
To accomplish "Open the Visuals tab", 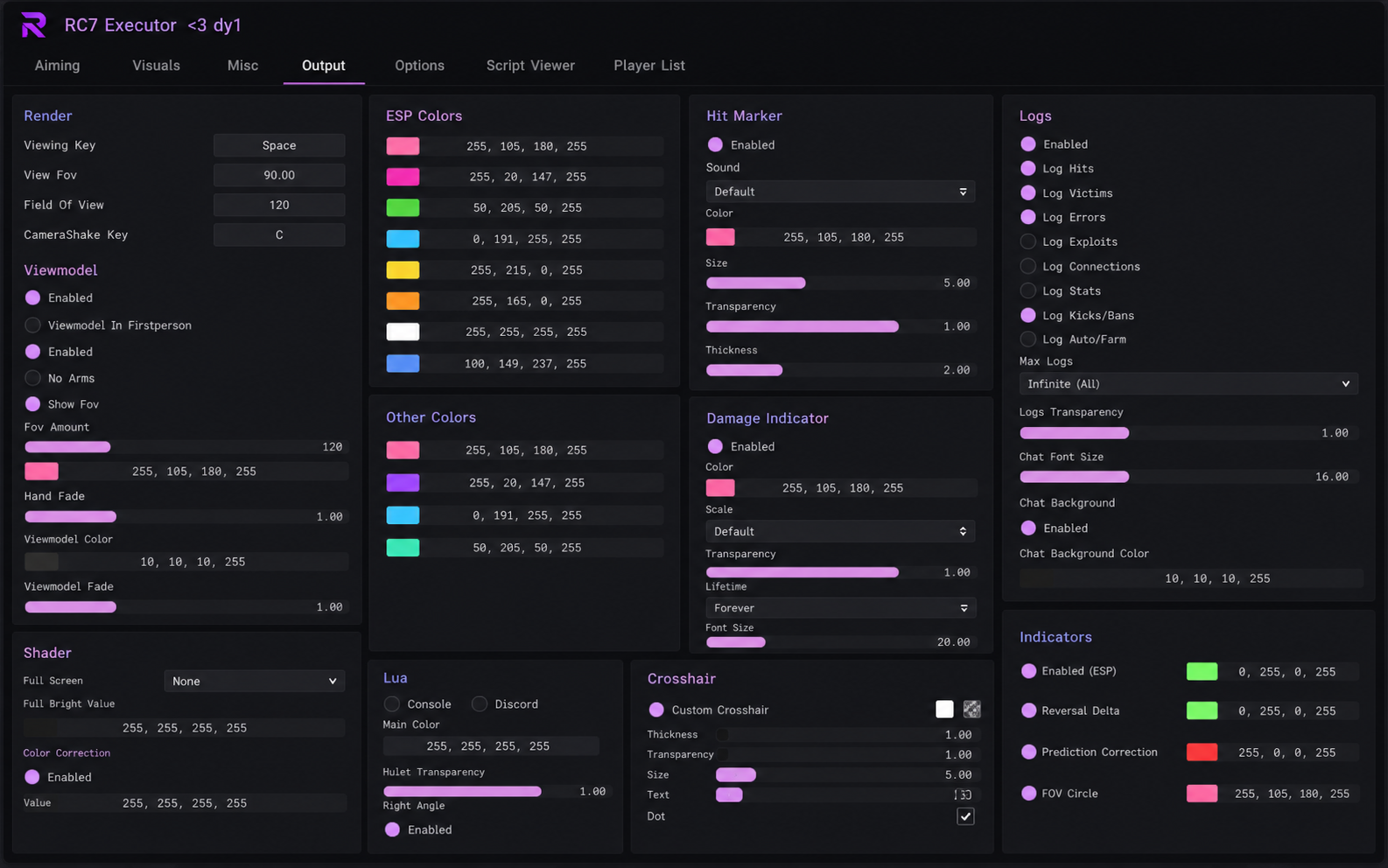I will 156,66.
